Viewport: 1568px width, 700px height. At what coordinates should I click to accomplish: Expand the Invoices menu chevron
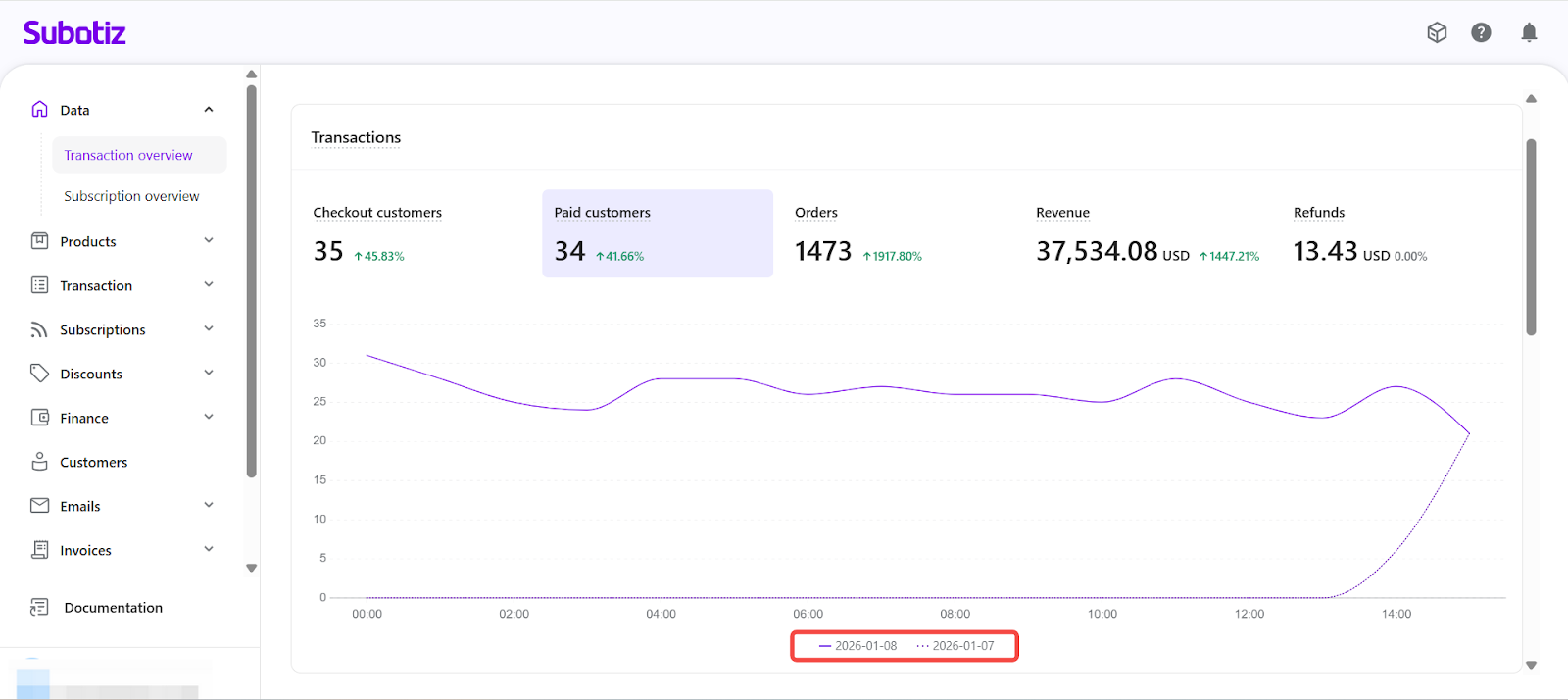209,550
